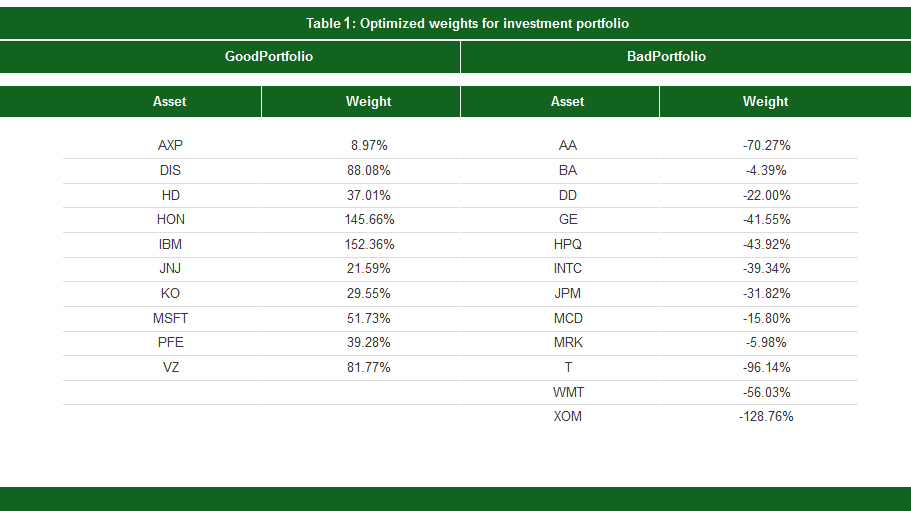This screenshot has width=911, height=511.
Task: Click the table title header
Action: pyautogui.click(x=467, y=23)
